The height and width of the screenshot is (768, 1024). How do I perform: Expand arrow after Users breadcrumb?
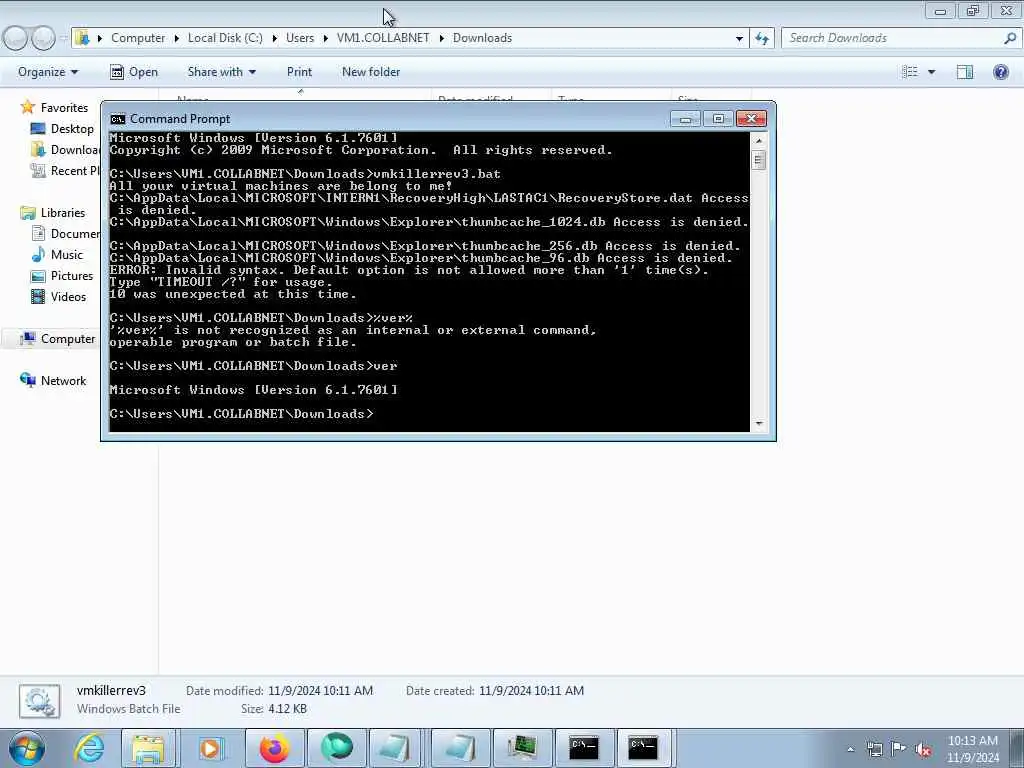pos(326,38)
